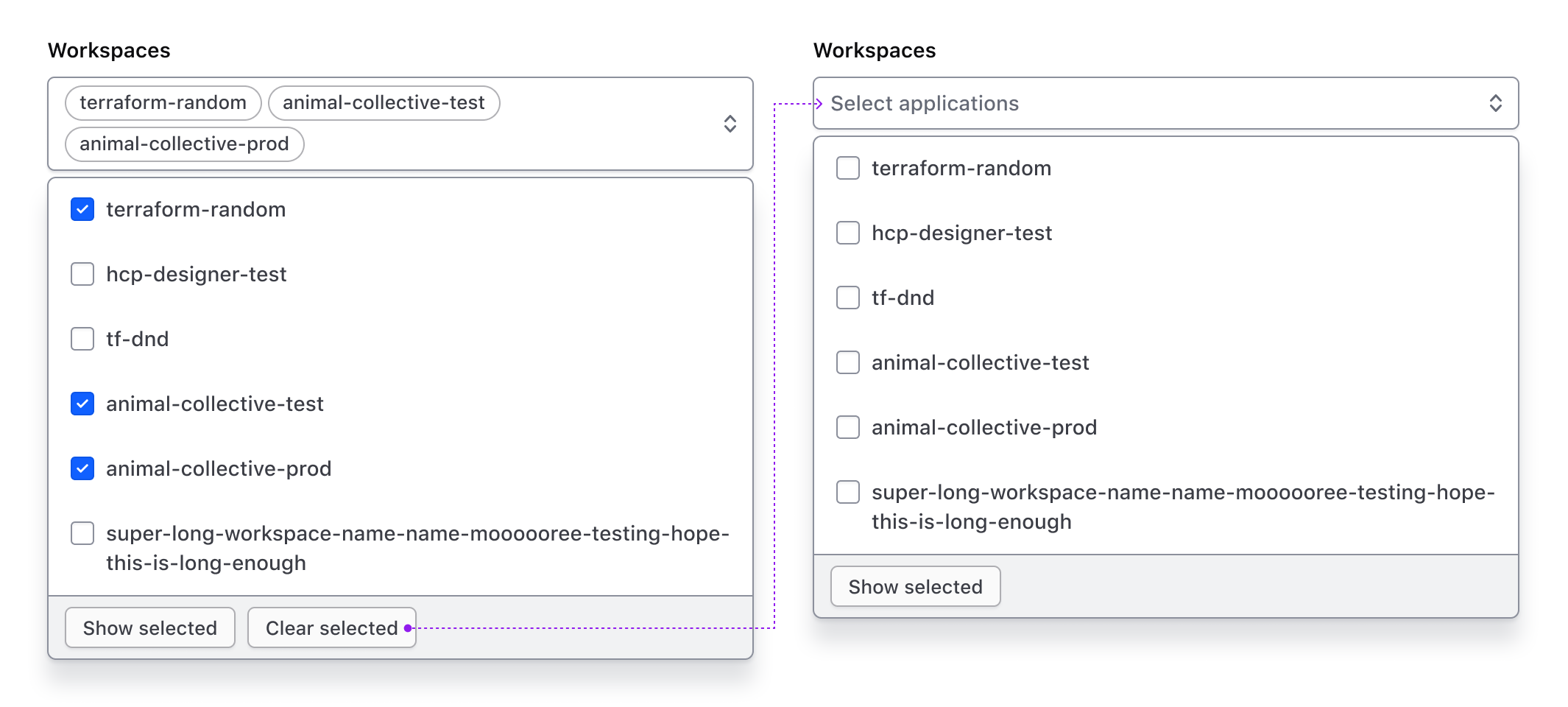
Task: Check the super-long-workspace-name item on the right
Action: coord(847,492)
